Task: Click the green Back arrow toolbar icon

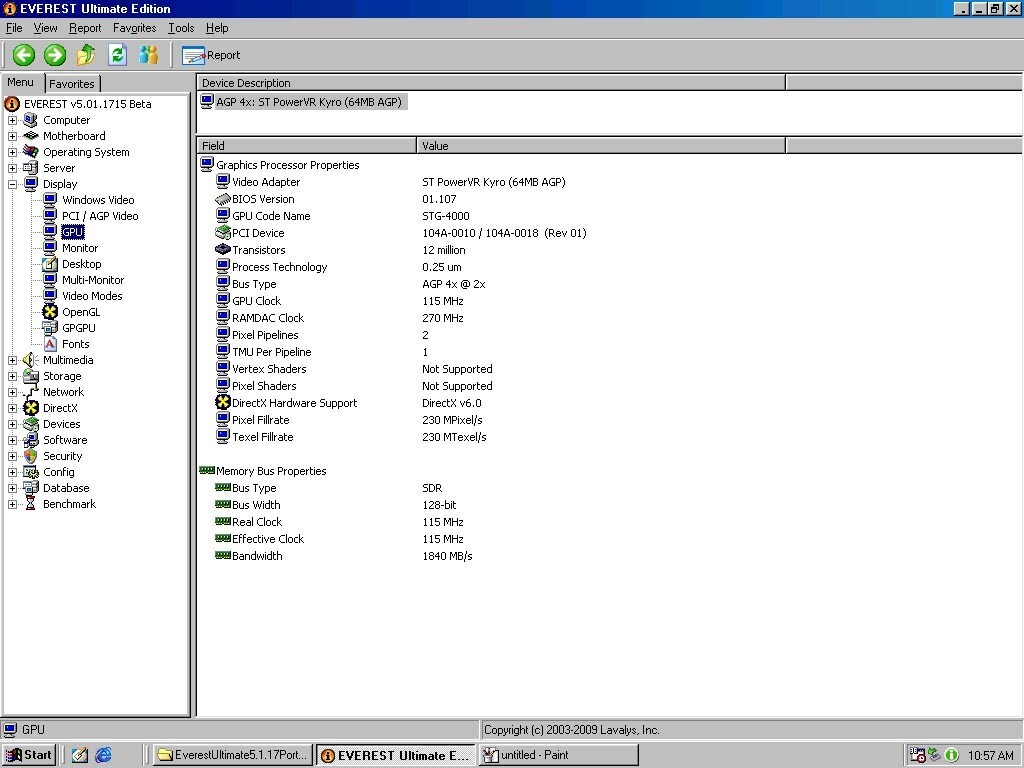Action: point(24,55)
